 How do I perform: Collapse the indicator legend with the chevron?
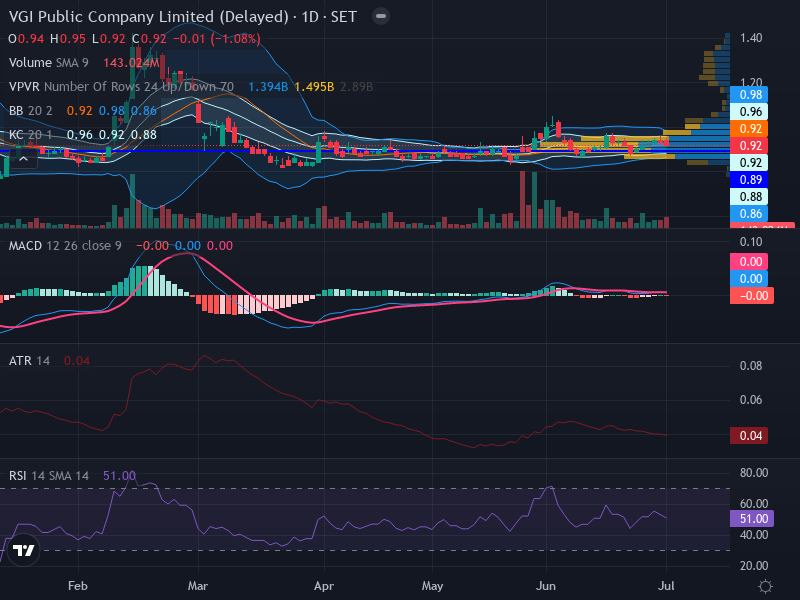pyautogui.click(x=23, y=159)
